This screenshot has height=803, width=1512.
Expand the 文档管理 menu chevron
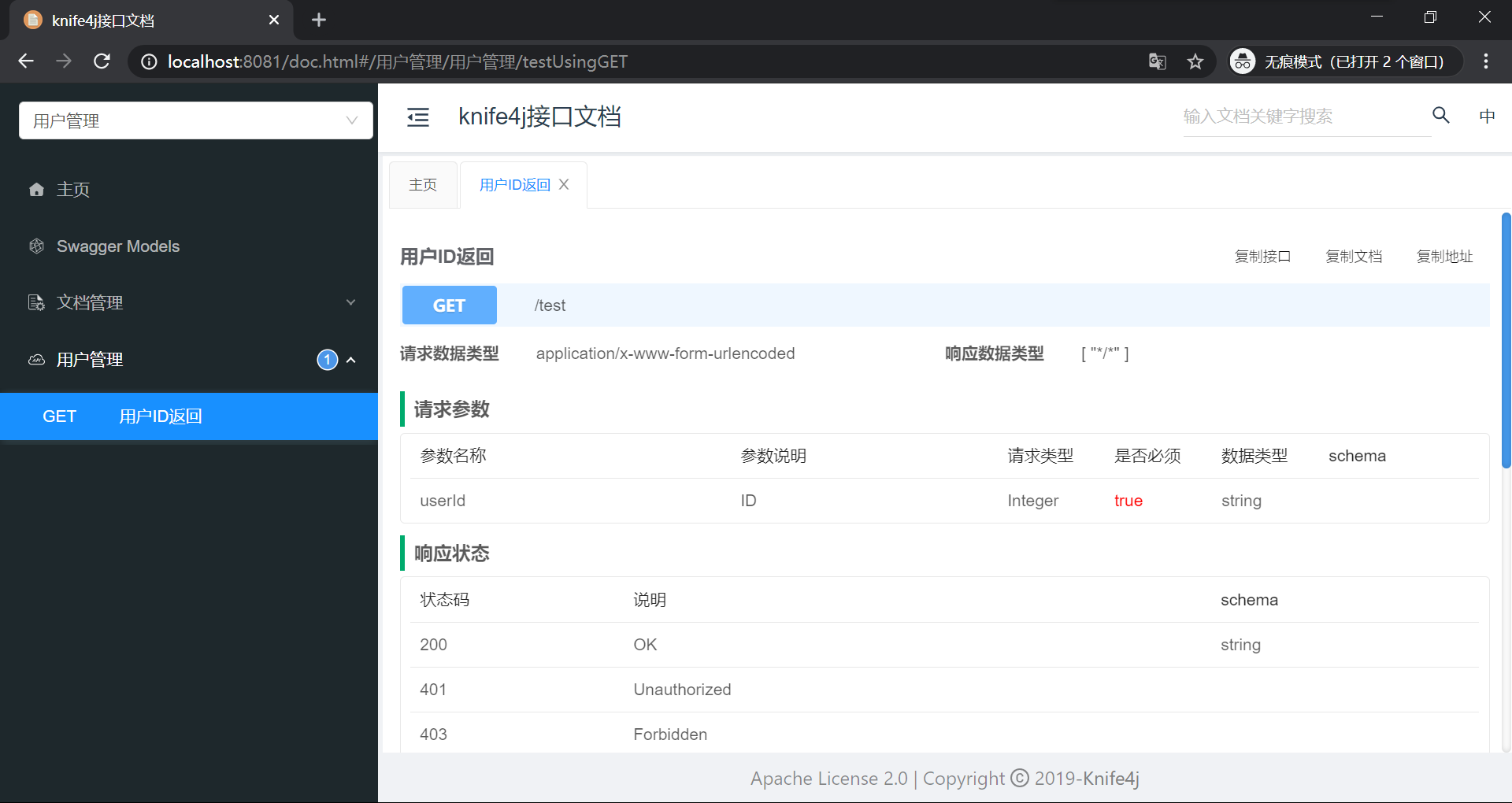click(351, 302)
